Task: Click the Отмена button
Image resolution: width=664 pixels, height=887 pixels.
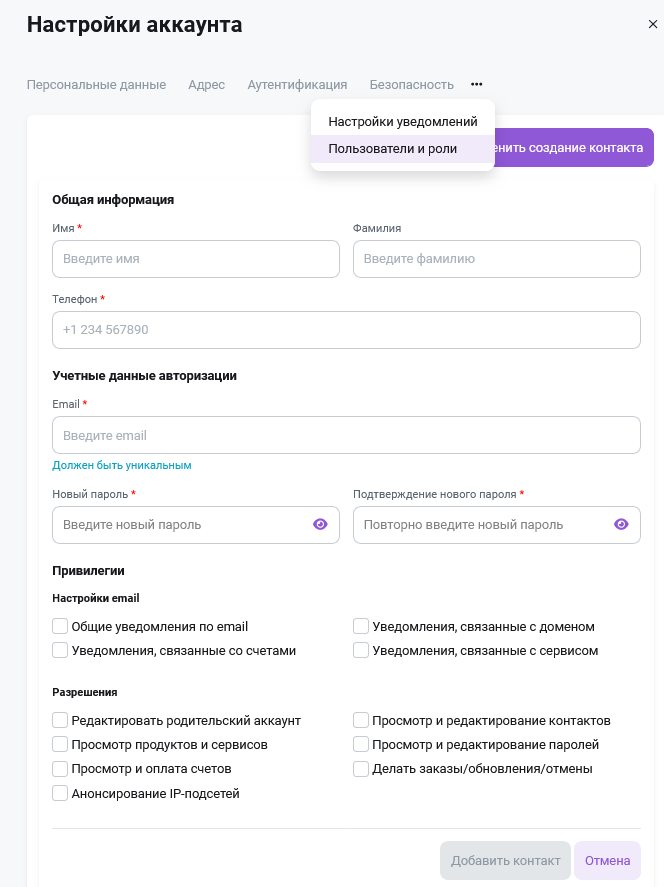Action: [607, 860]
